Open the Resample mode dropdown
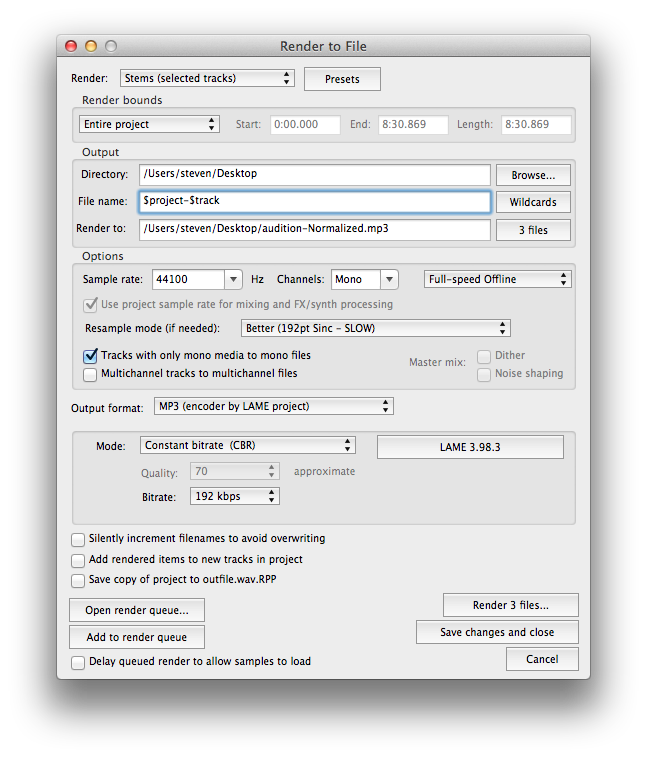This screenshot has height=758, width=647. 376,328
